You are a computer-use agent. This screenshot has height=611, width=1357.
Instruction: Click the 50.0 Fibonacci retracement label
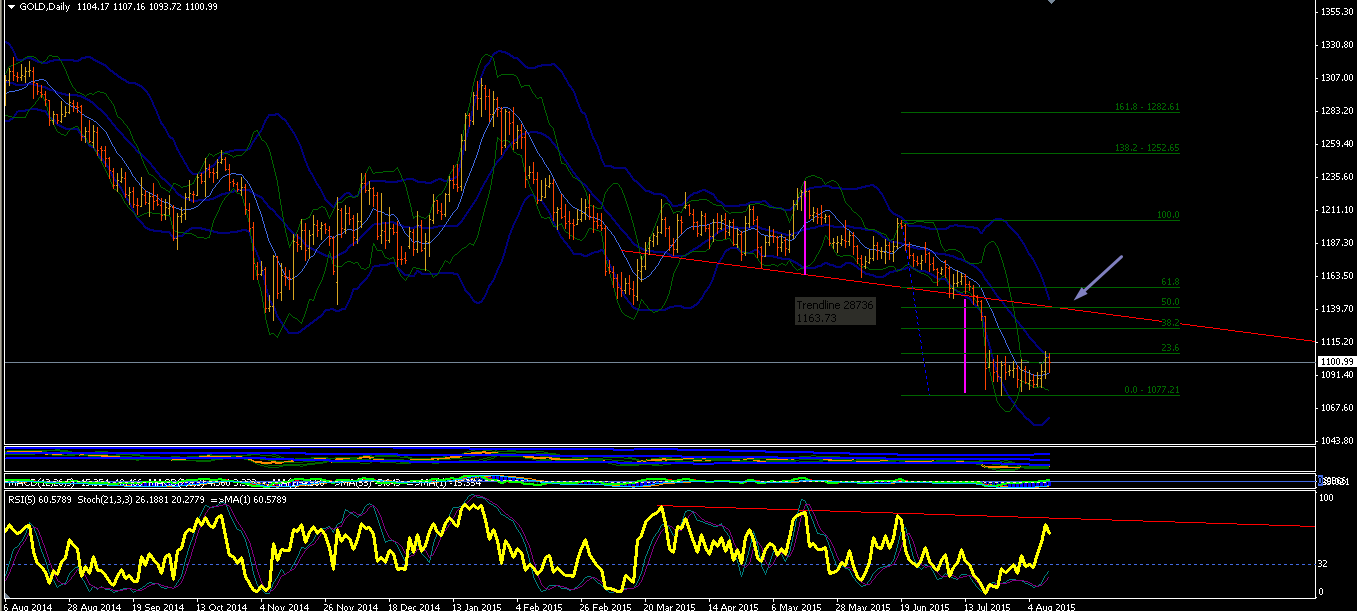(x=1170, y=302)
